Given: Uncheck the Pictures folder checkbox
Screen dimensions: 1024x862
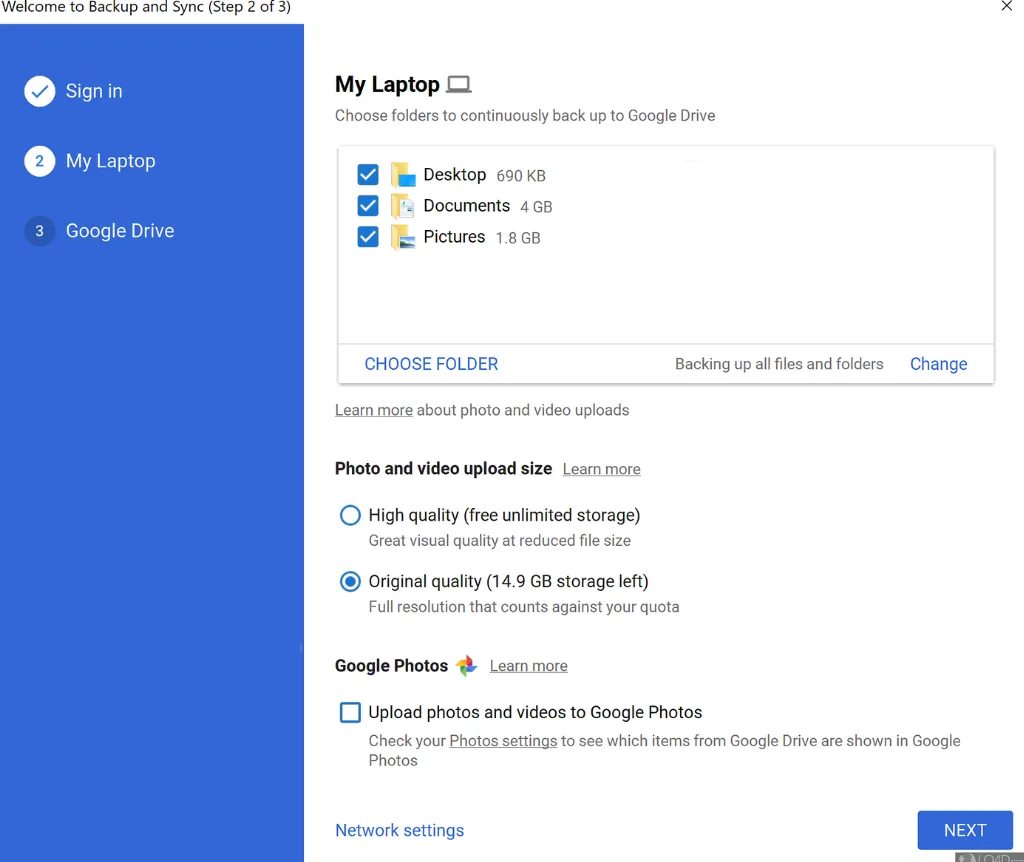Looking at the screenshot, I should click(368, 237).
